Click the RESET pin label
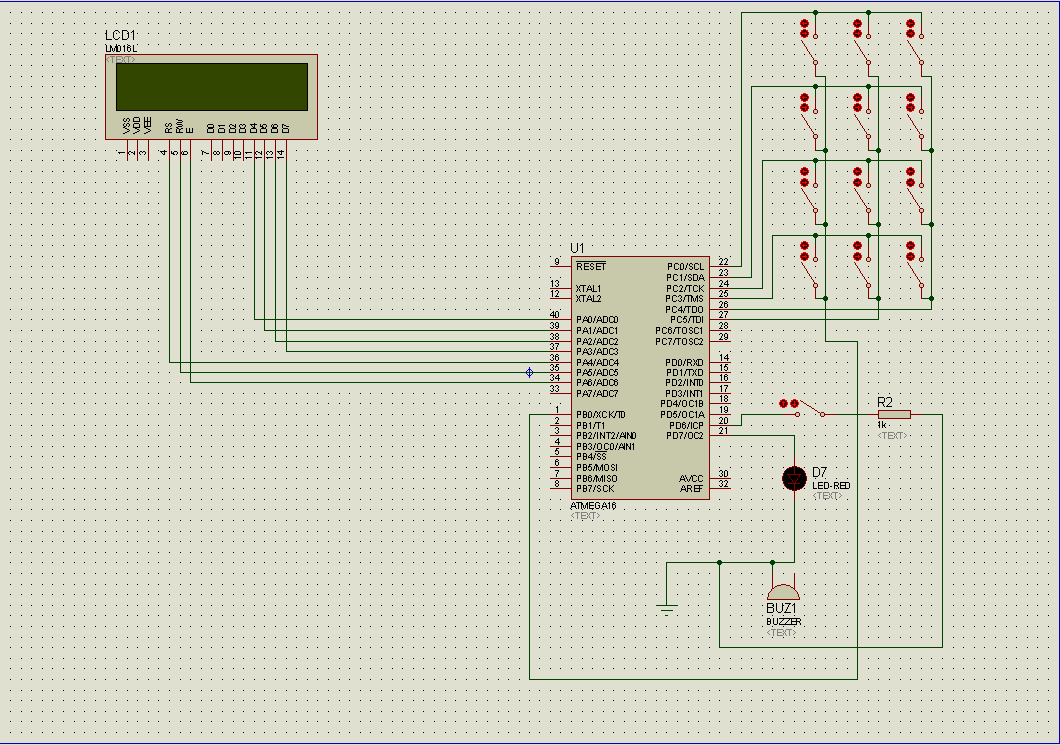 591,267
